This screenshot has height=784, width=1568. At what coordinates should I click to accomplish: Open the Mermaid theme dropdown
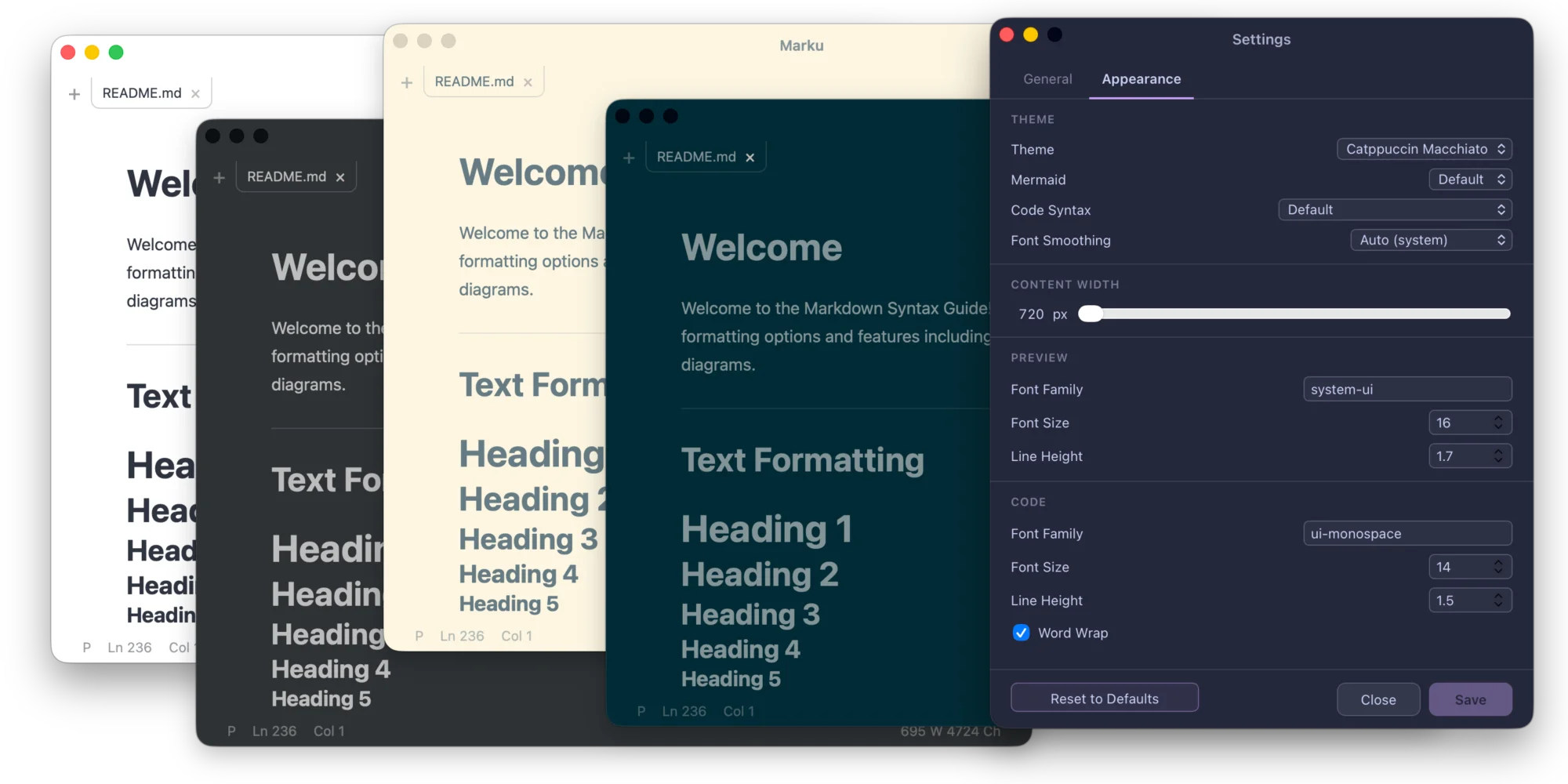point(1470,180)
